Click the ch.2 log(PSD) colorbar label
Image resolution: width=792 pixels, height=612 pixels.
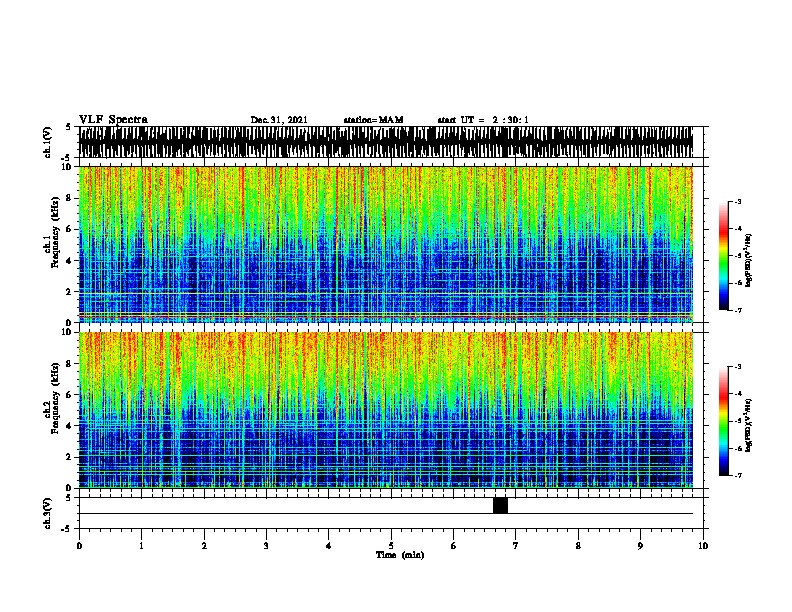coord(748,425)
